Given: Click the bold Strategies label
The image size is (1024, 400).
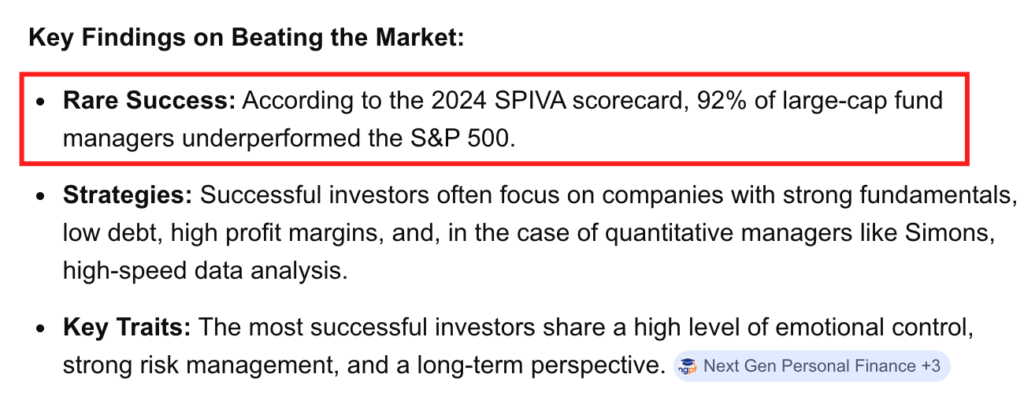Looking at the screenshot, I should pyautogui.click(x=126, y=194).
